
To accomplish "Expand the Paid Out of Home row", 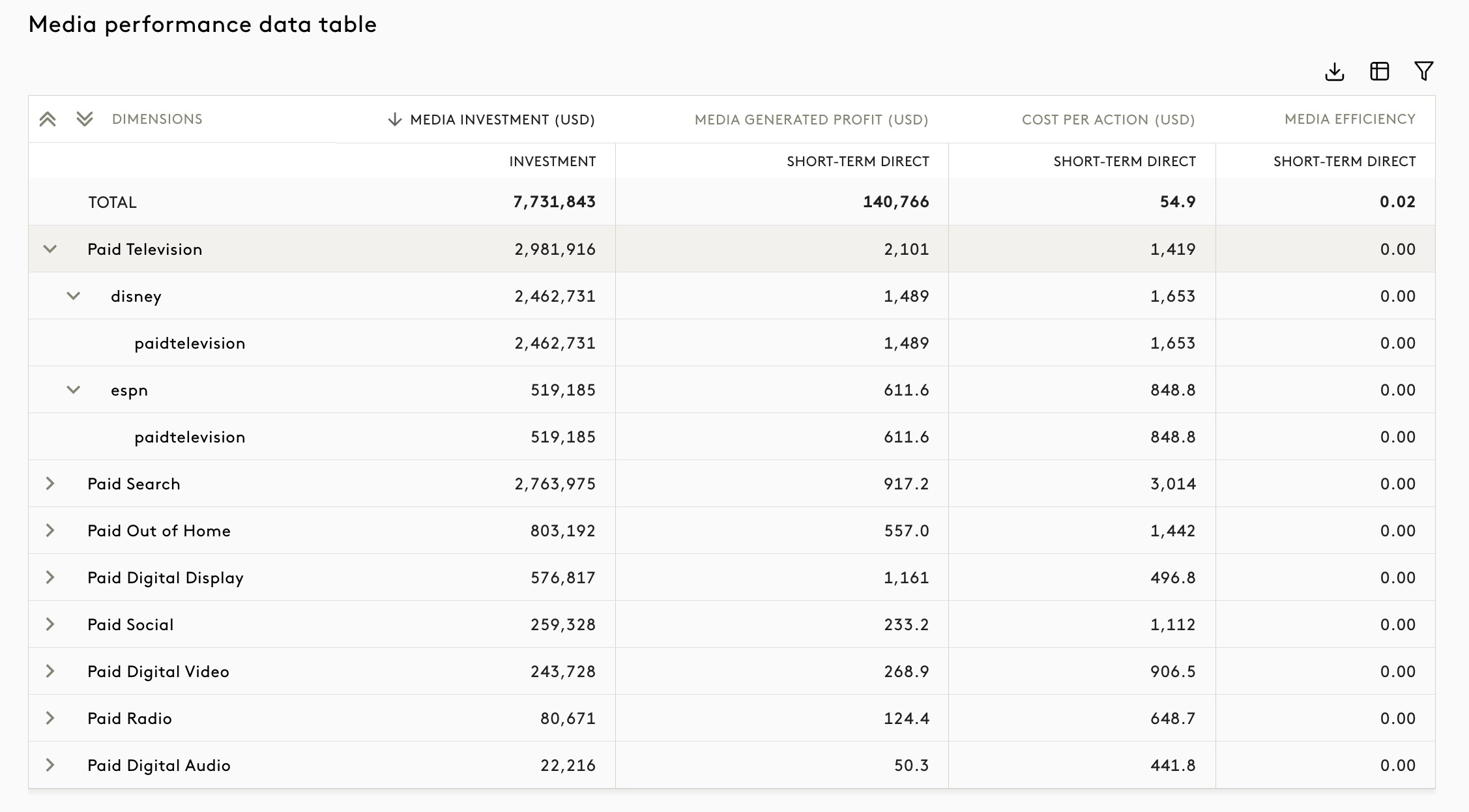I will point(50,530).
